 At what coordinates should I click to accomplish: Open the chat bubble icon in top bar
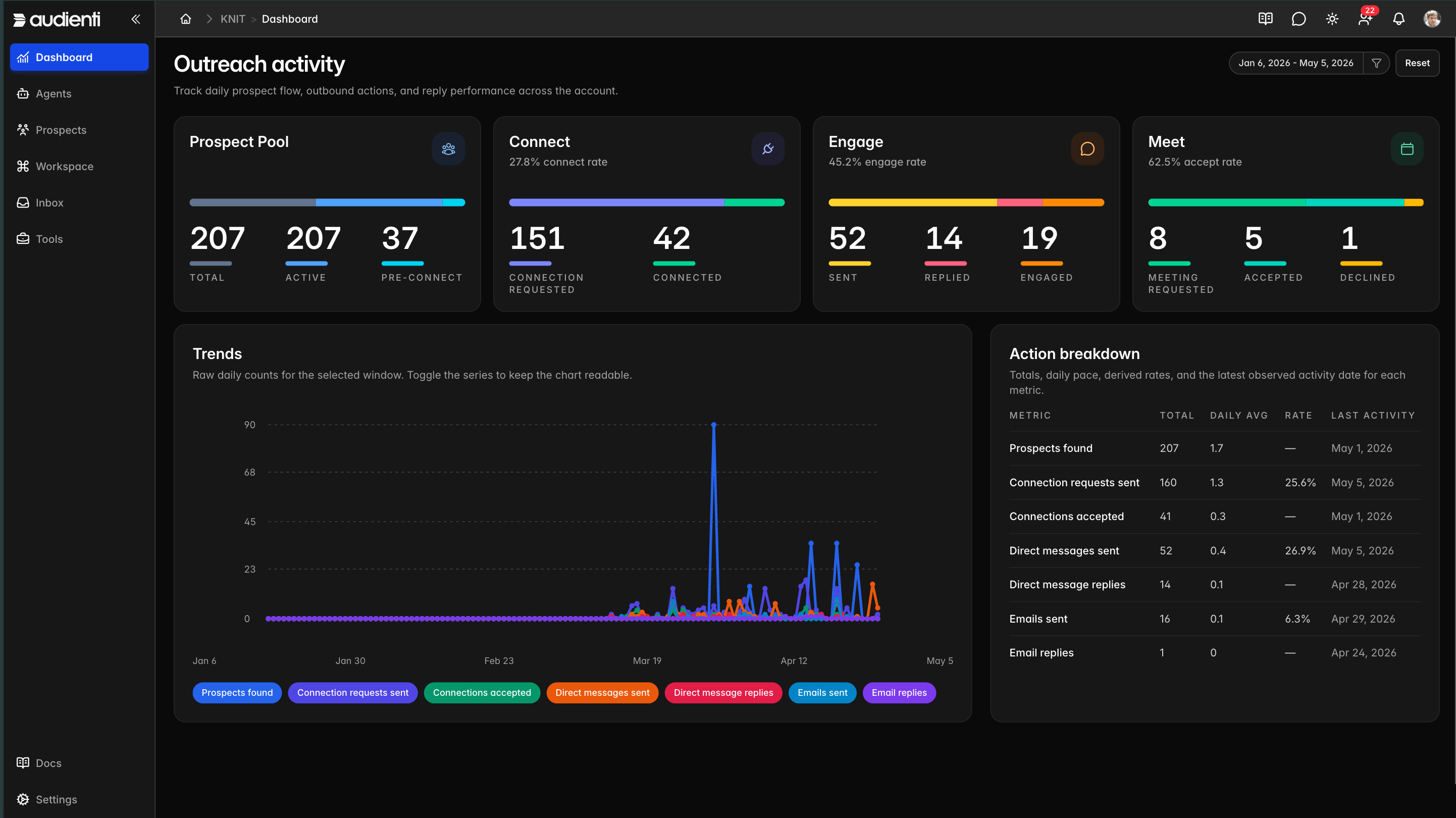[1299, 19]
